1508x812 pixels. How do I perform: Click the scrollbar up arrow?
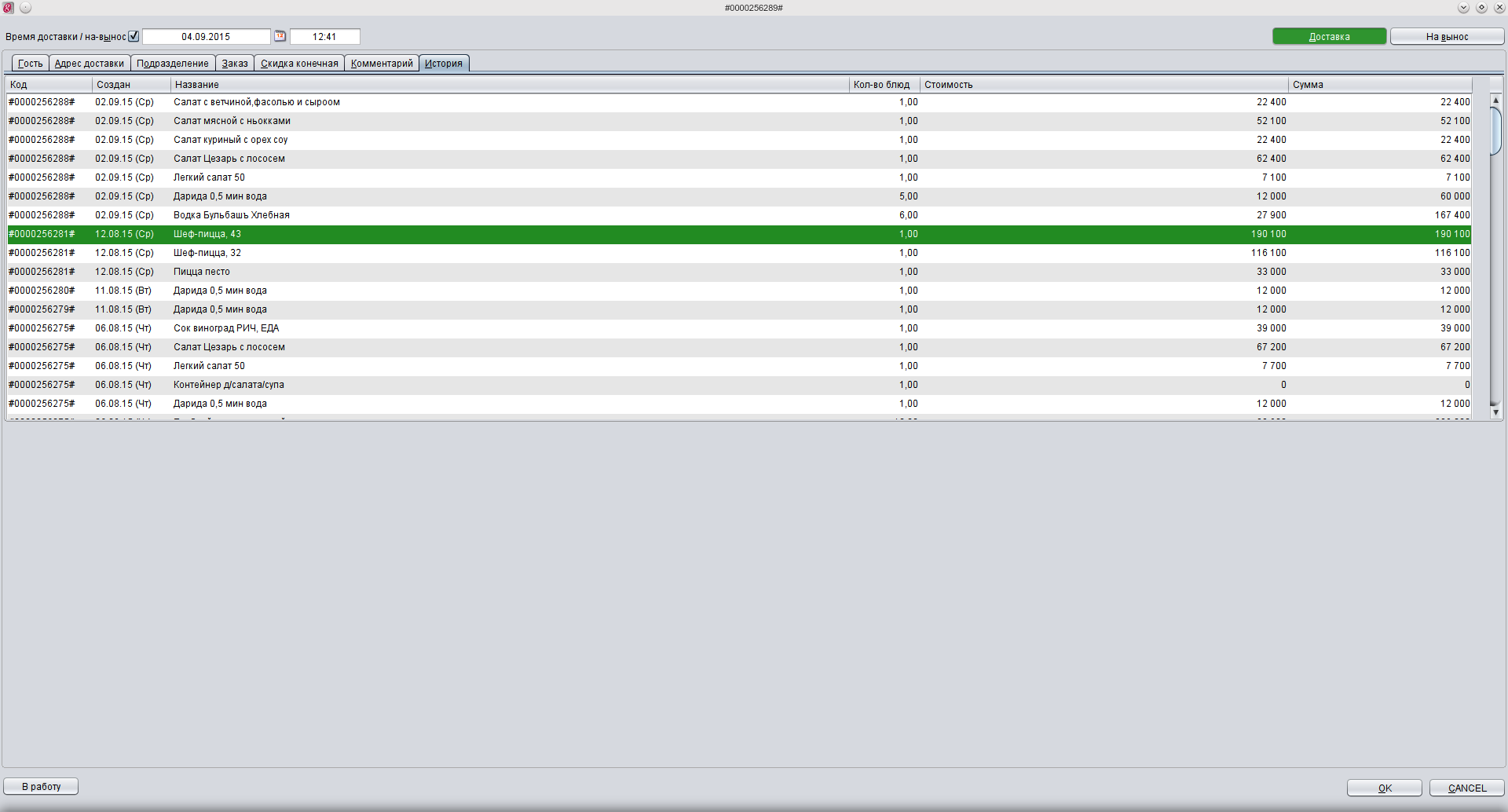coord(1495,101)
